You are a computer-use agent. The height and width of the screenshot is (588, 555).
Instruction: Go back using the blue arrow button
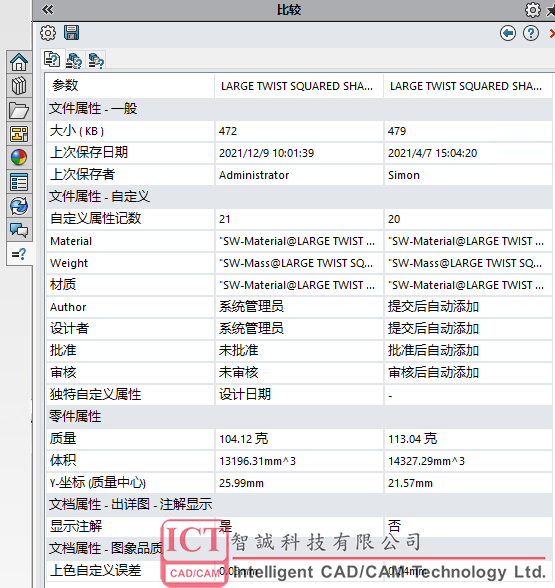507,33
